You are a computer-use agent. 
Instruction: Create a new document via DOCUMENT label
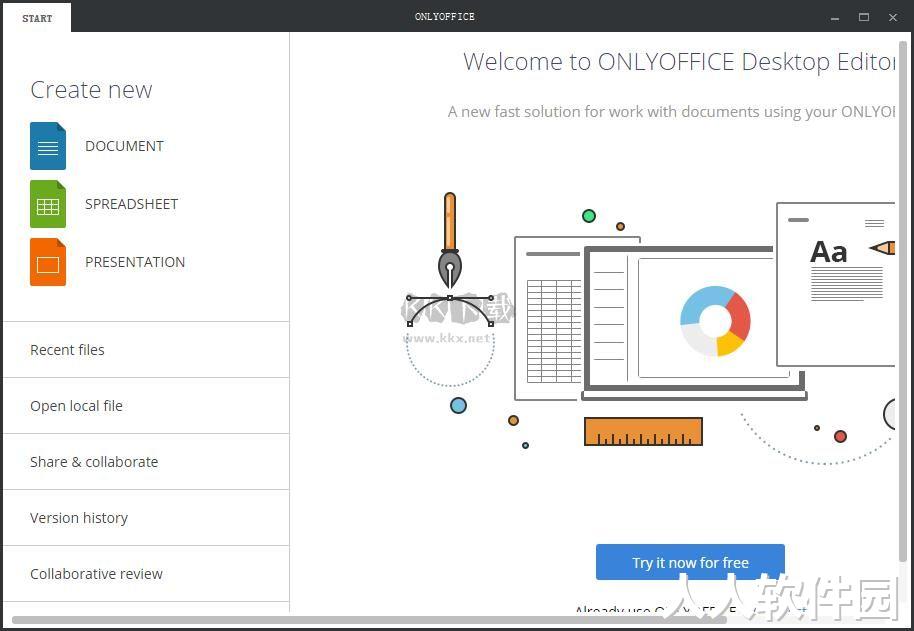click(124, 146)
